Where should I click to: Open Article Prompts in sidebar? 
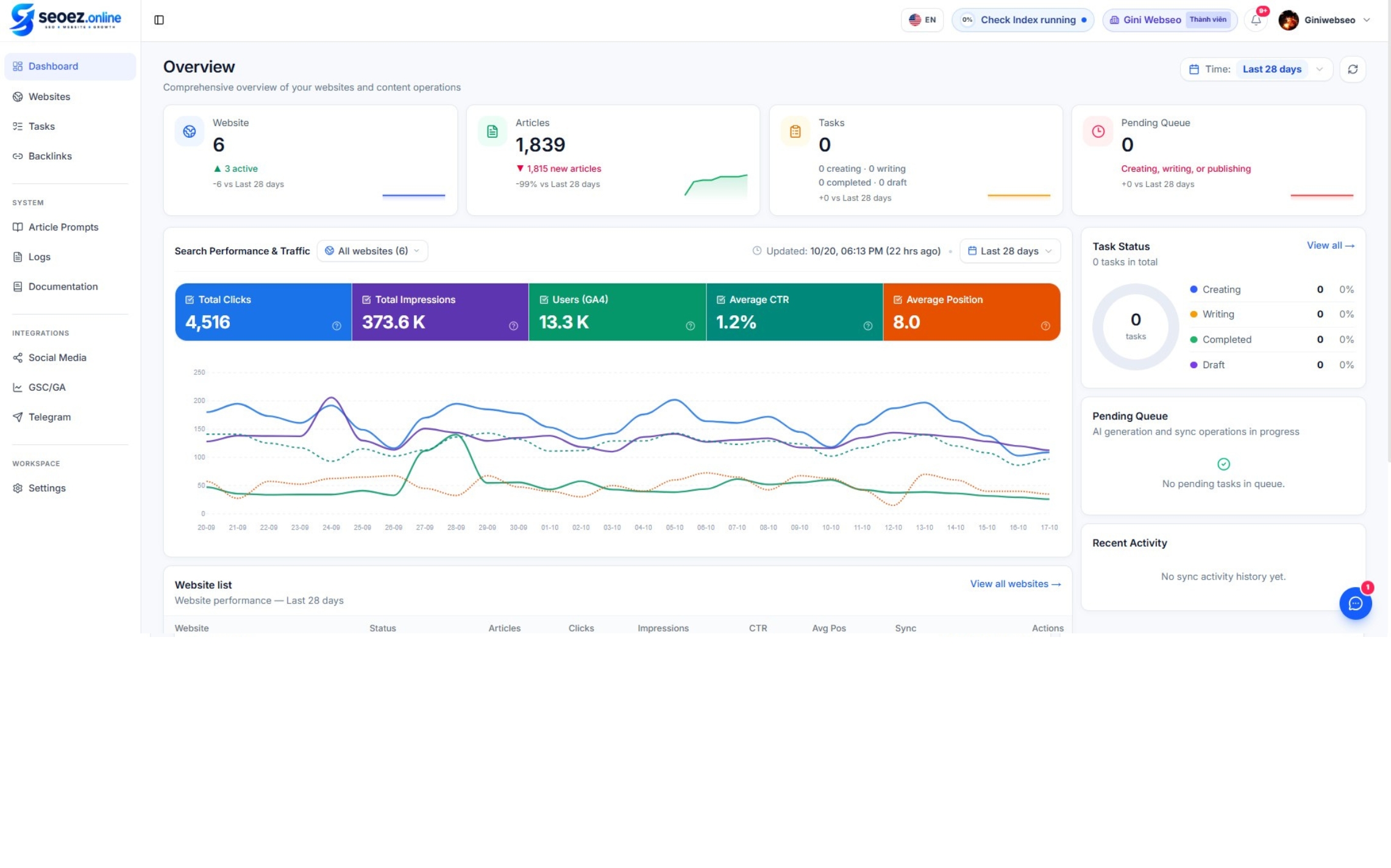tap(70, 227)
